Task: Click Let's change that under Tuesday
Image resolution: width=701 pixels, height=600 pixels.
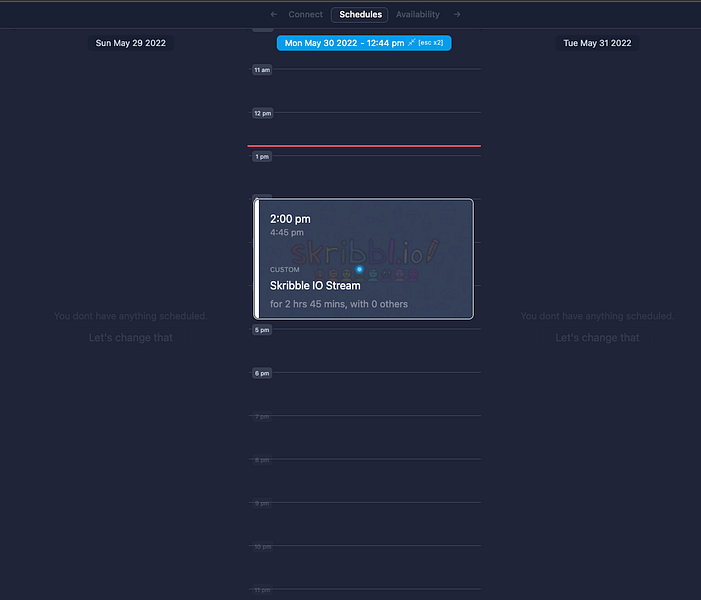Action: [597, 338]
